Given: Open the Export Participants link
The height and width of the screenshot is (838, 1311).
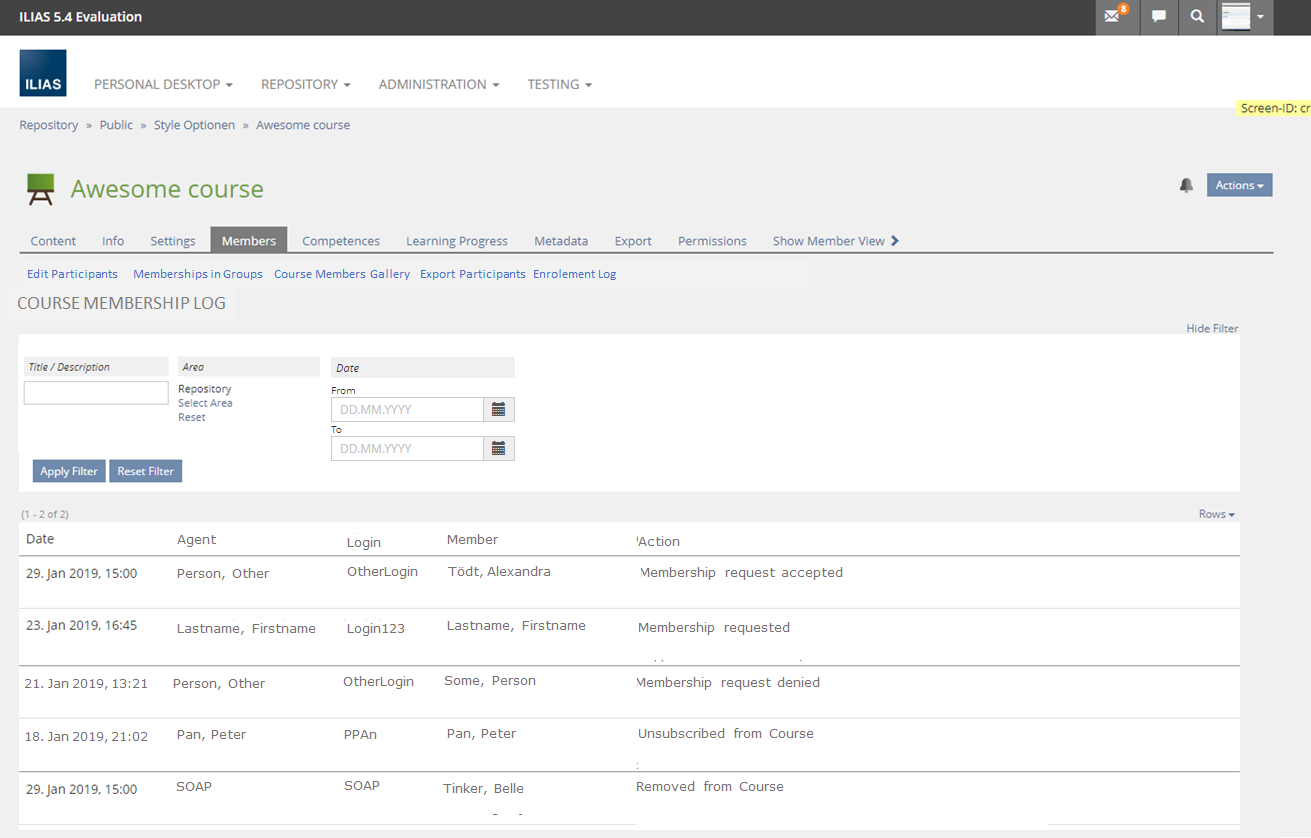Looking at the screenshot, I should point(472,274).
